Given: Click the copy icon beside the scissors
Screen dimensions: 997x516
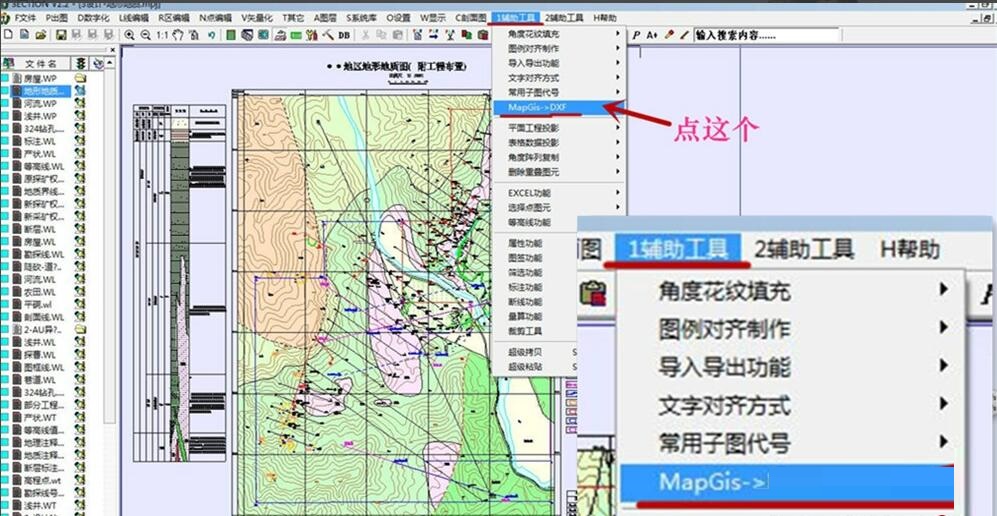Looking at the screenshot, I should pyautogui.click(x=382, y=35).
